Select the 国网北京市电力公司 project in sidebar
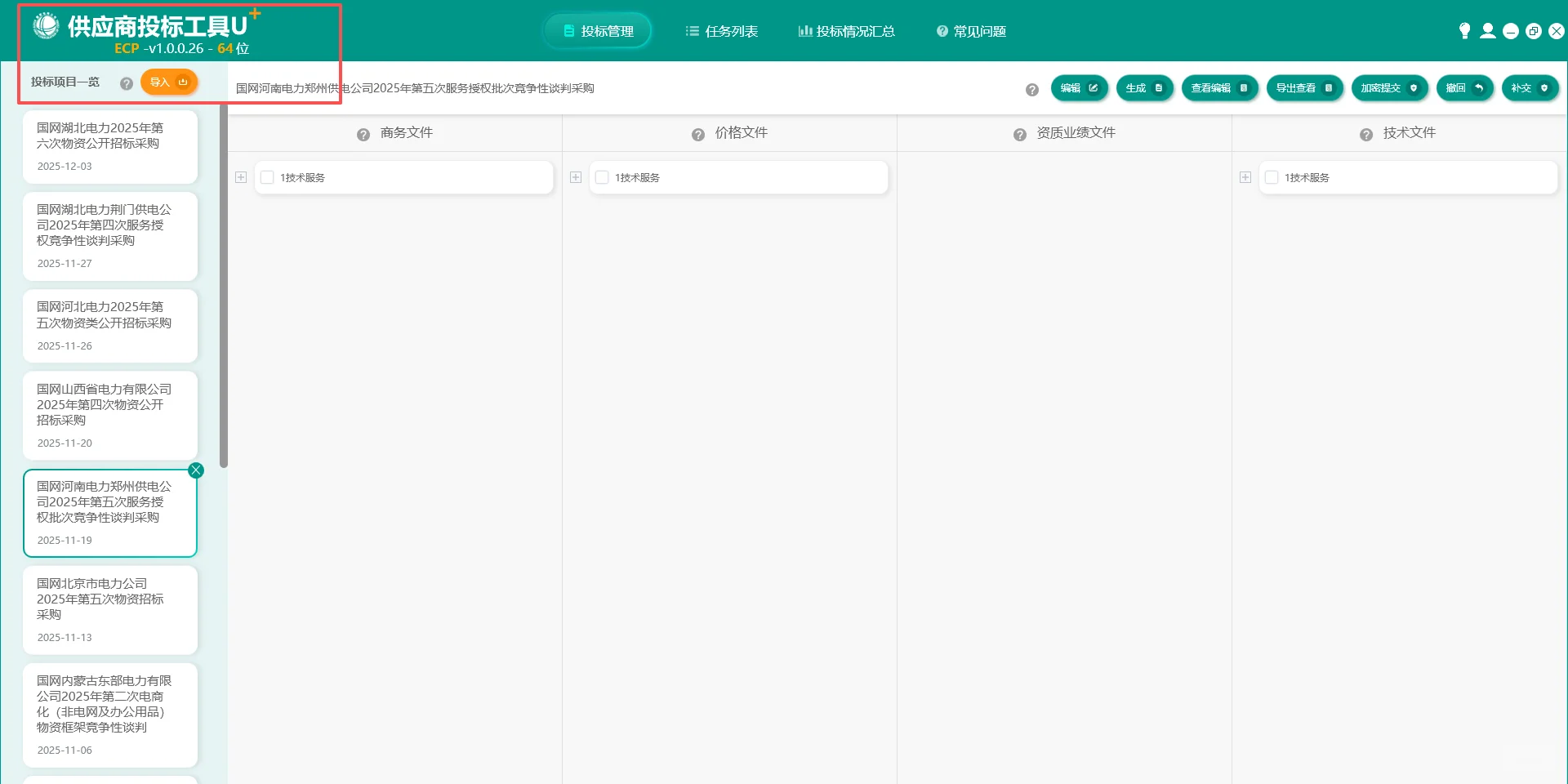Image resolution: width=1568 pixels, height=784 pixels. point(110,608)
